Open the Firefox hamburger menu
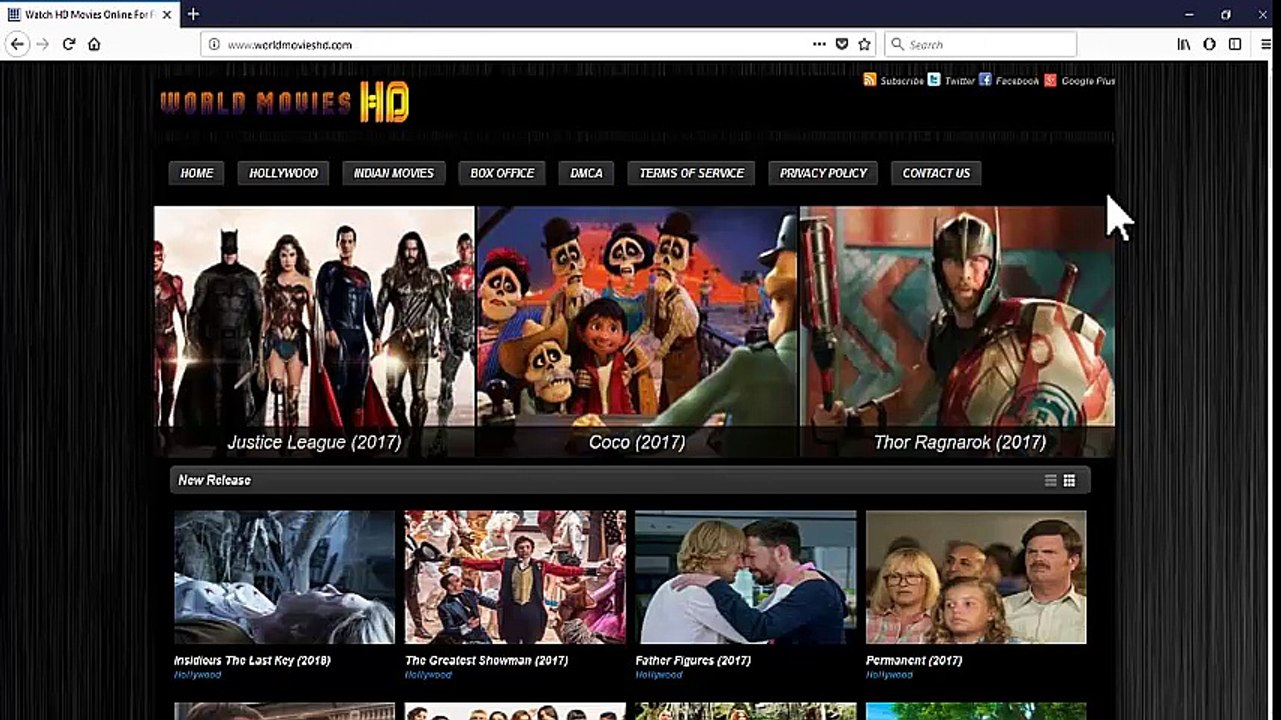The width and height of the screenshot is (1281, 720). coord(1266,44)
